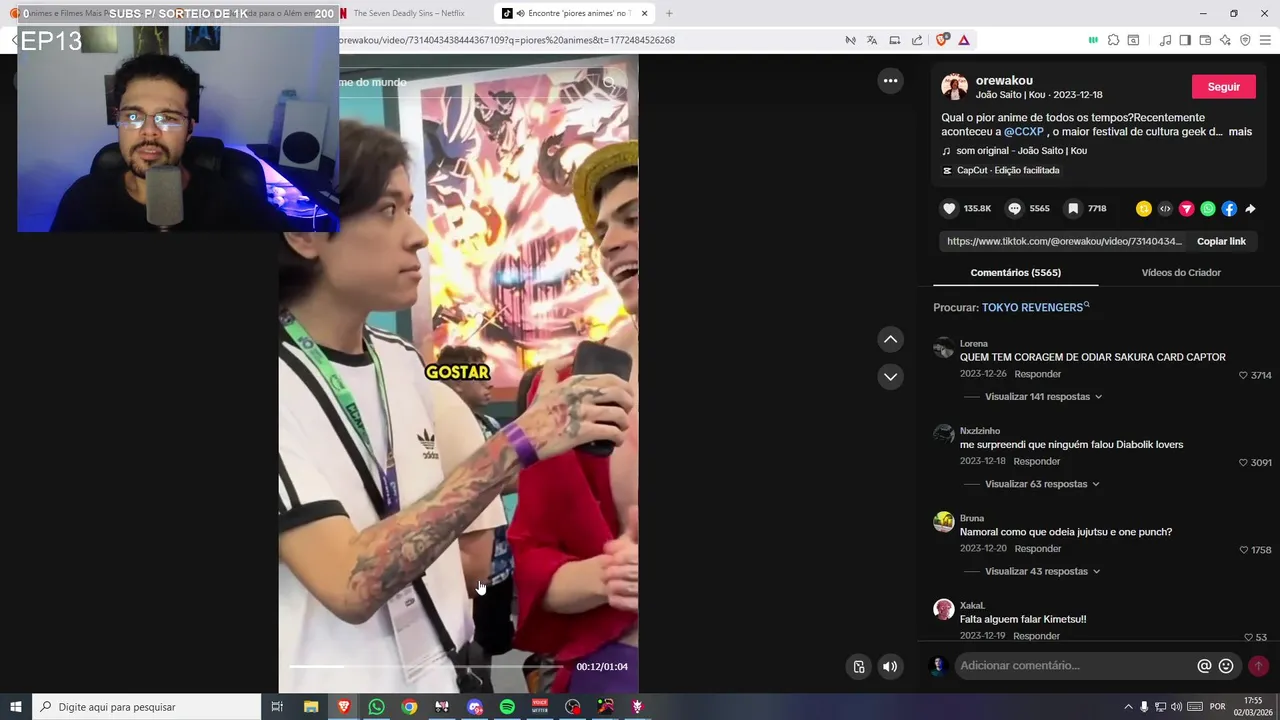Toggle the browser sidebar panel
1280x720 pixels.
coord(1185,40)
